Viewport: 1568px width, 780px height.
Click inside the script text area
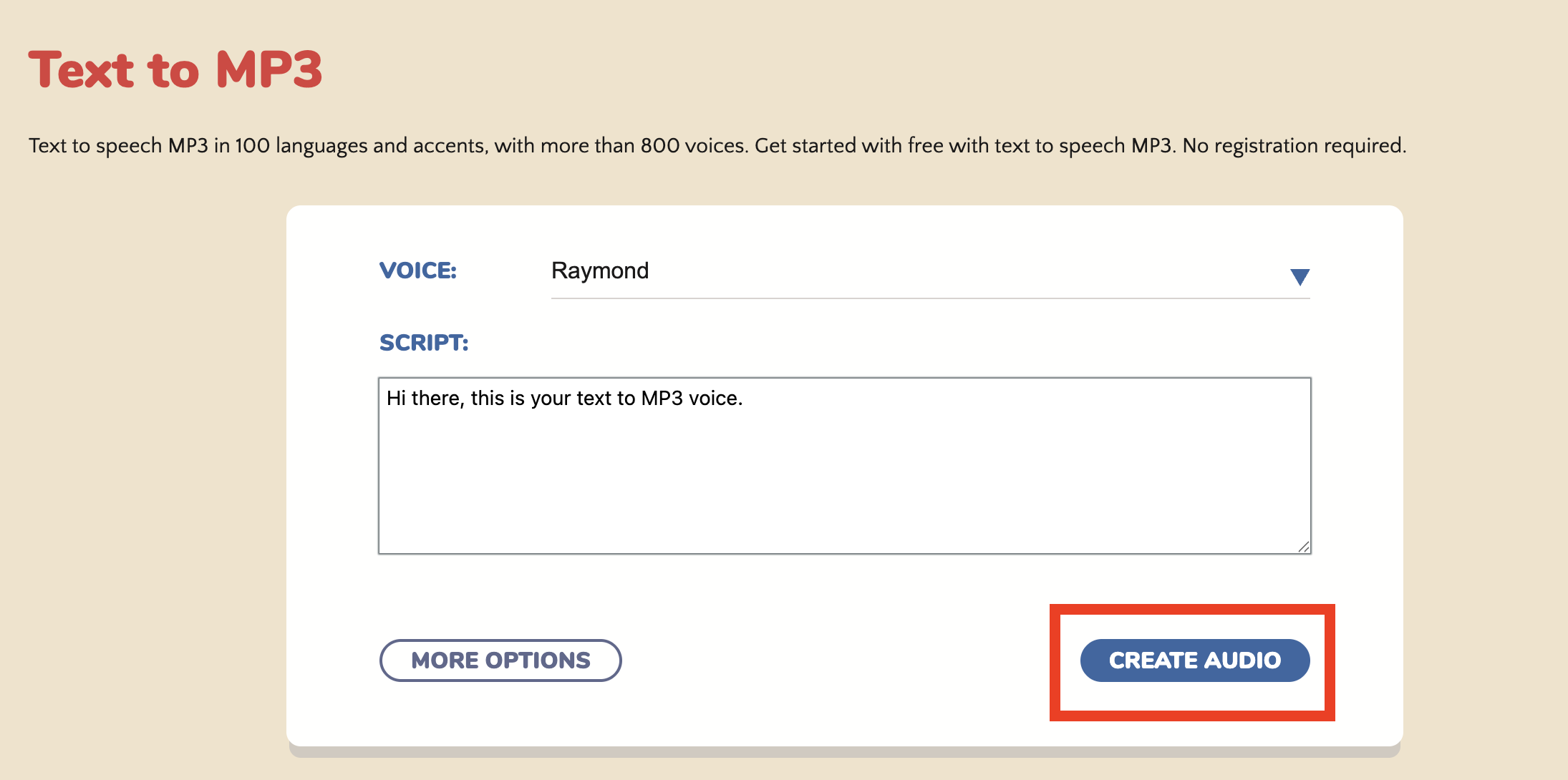844,466
